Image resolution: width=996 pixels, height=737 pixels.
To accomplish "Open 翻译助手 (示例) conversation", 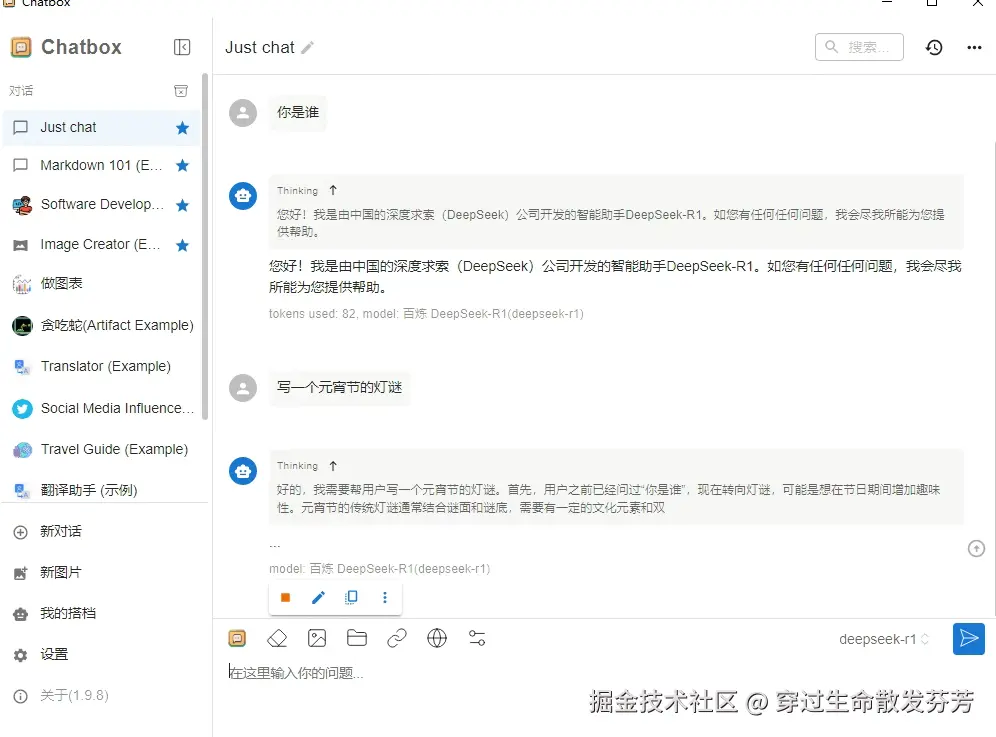I will pos(102,490).
